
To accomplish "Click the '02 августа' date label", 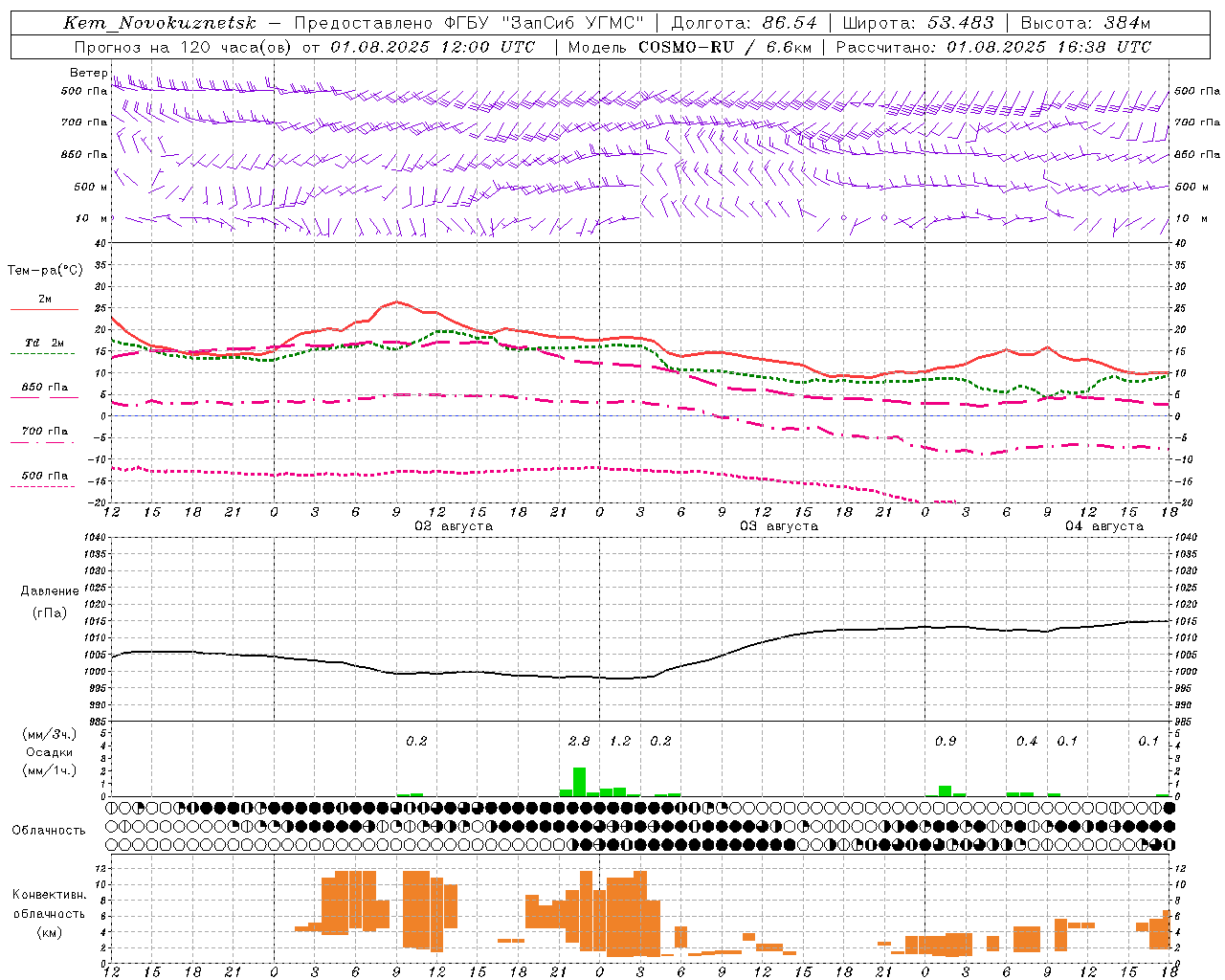I will [x=454, y=526].
